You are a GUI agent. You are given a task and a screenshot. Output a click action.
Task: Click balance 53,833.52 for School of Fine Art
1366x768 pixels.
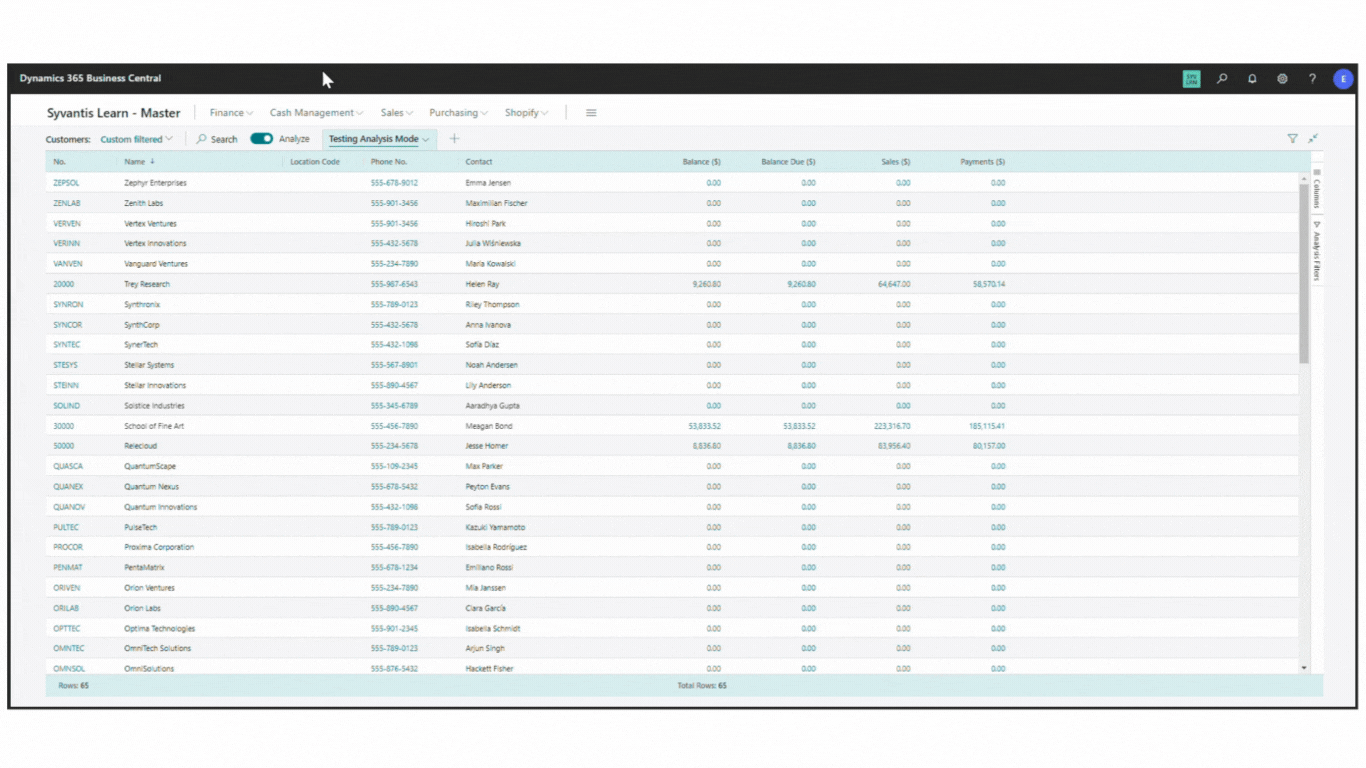coord(704,426)
